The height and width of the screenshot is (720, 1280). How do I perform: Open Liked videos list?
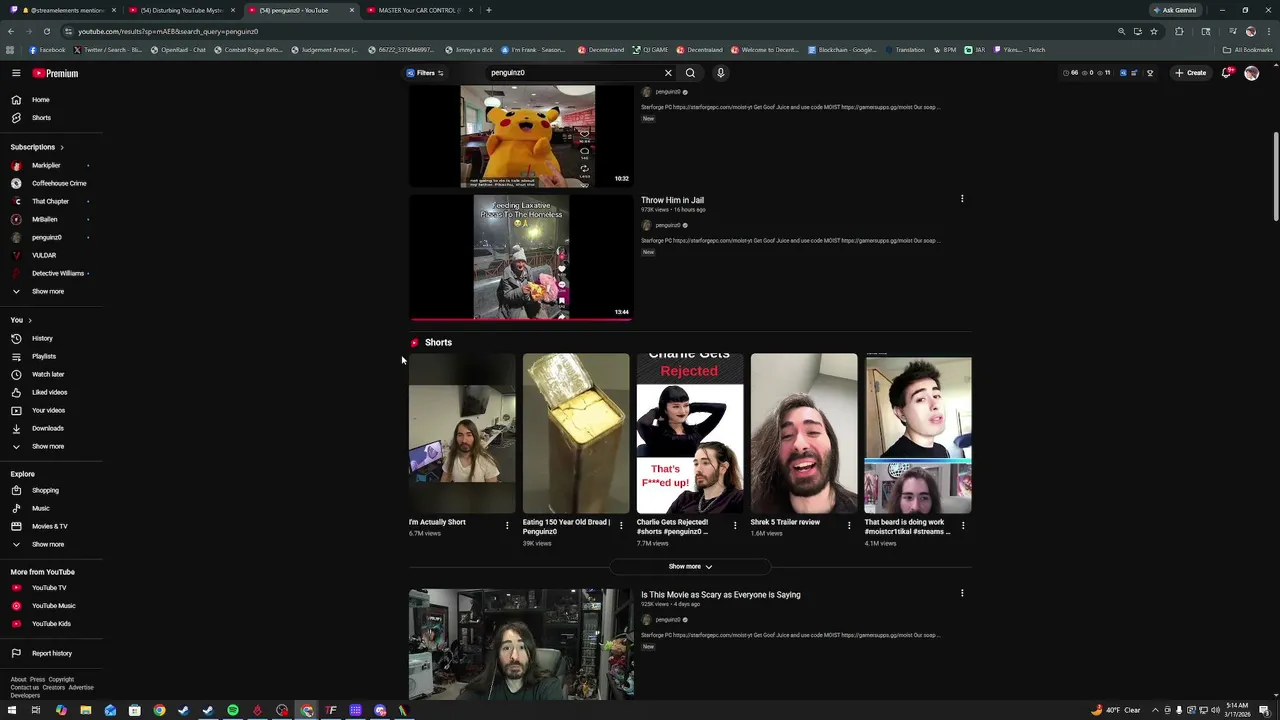coord(51,392)
